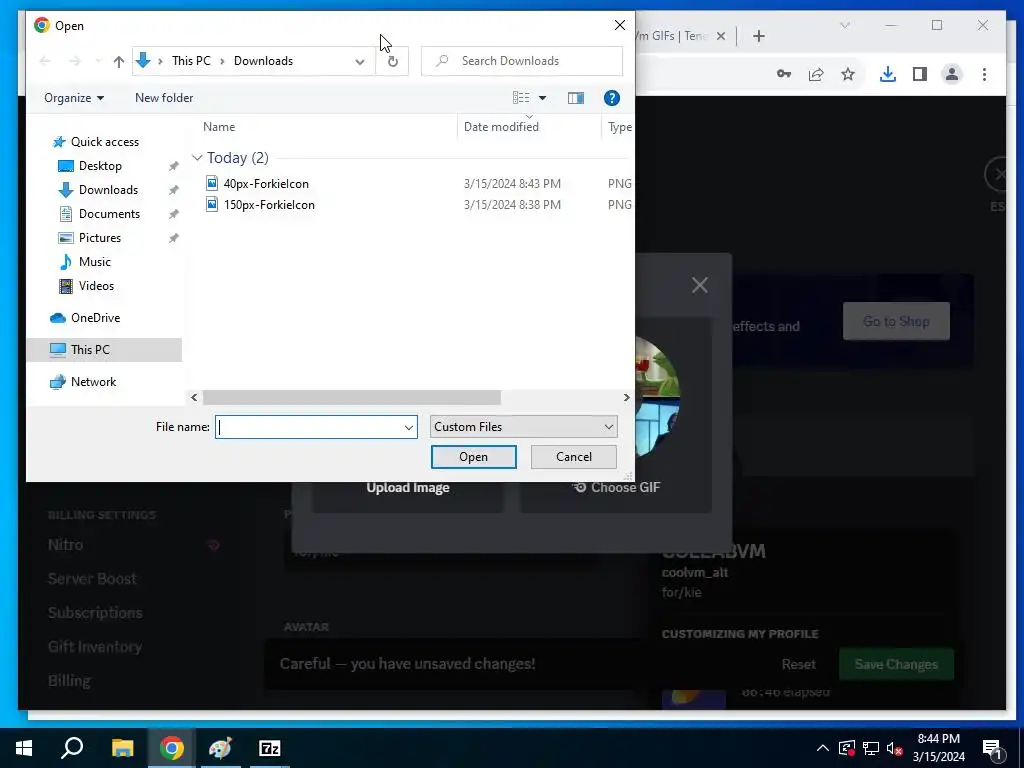1024x768 pixels.
Task: Select This PC in the navigation pane
Action: pos(104,350)
